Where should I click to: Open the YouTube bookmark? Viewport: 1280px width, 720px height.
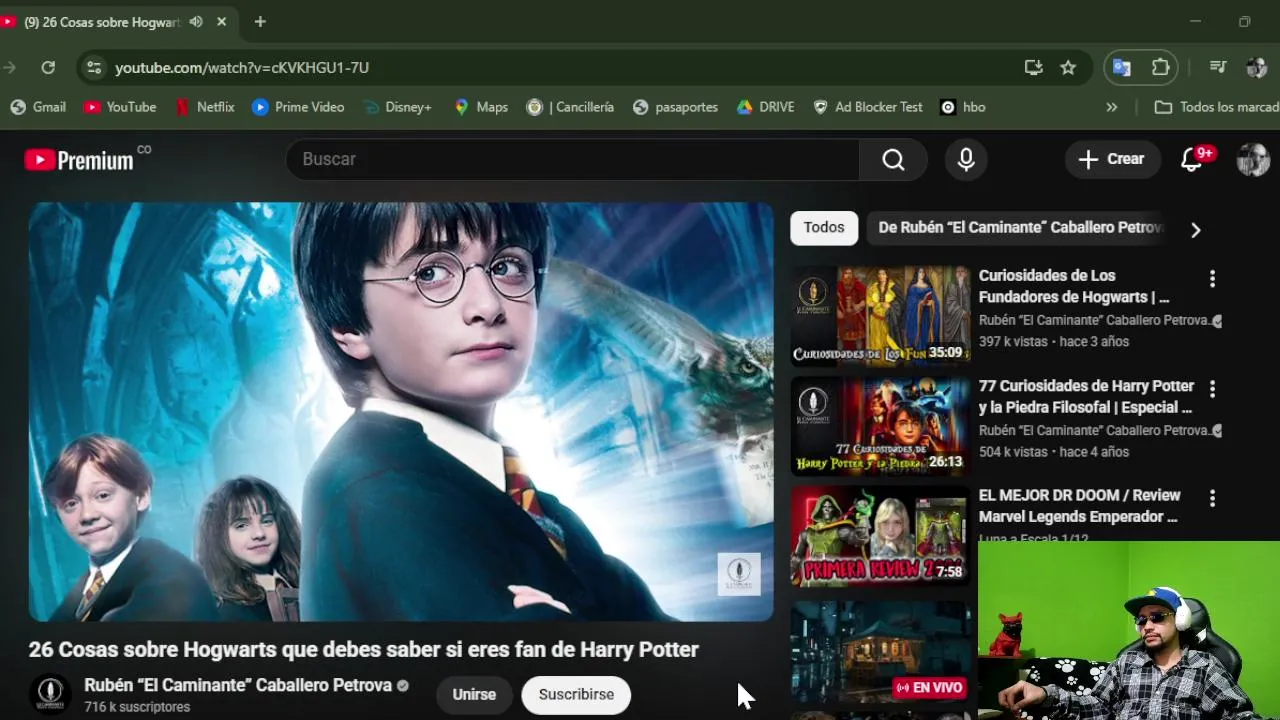coord(120,107)
